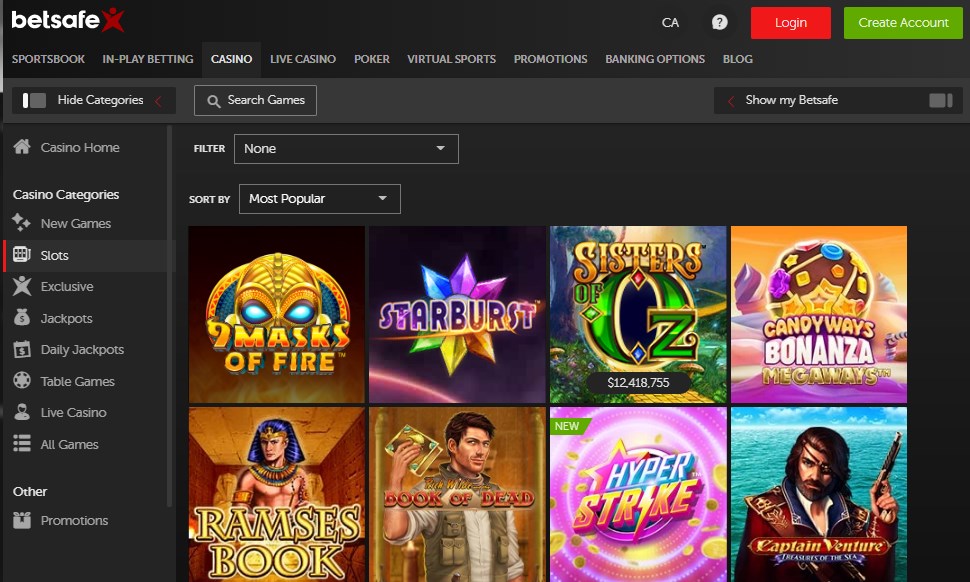Viewport: 970px width, 582px height.
Task: Open the CA region selector
Action: click(670, 22)
